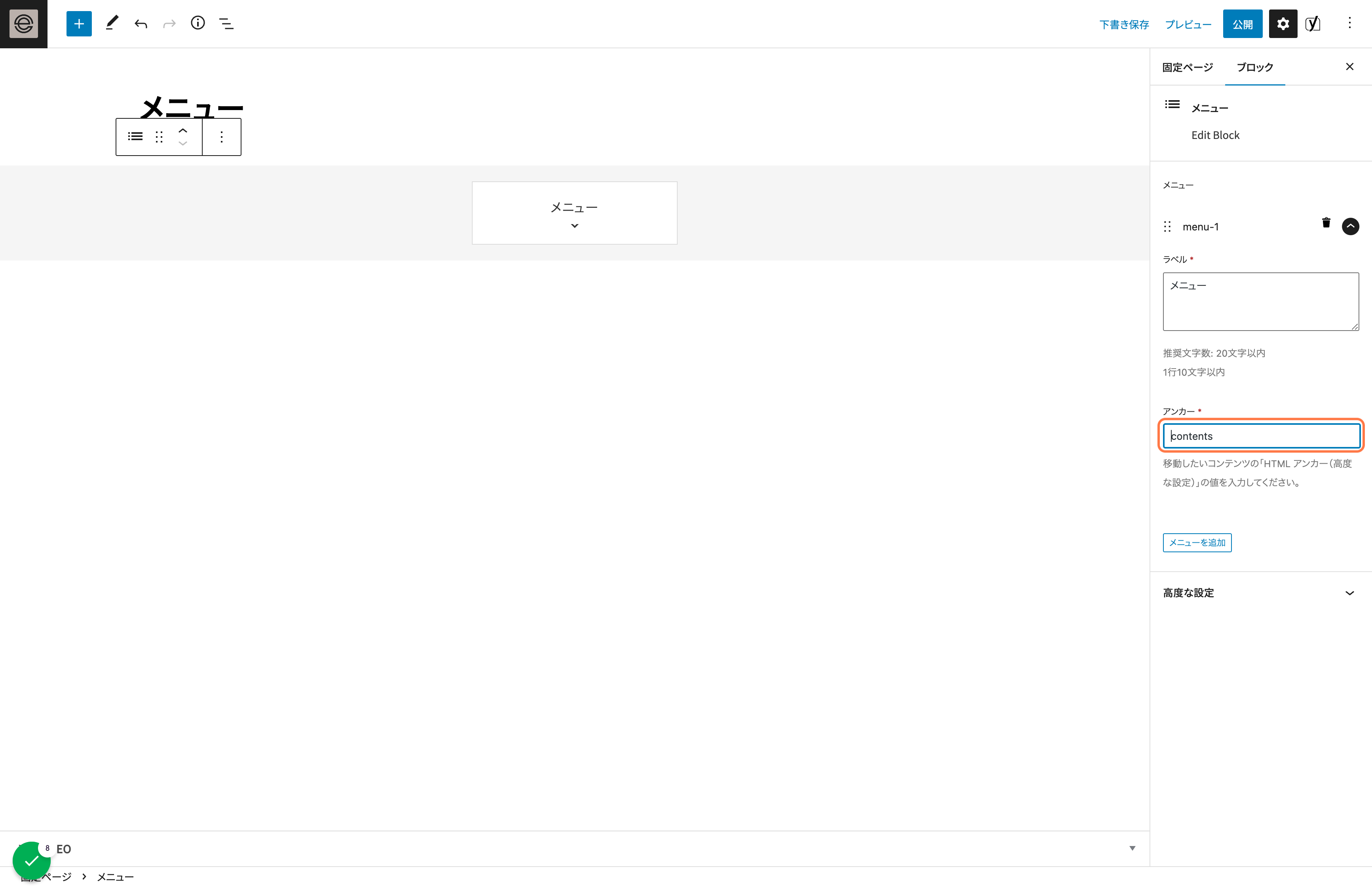Viewport: 1372px width, 886px height.
Task: Move block up with the up chevron
Action: 183,130
